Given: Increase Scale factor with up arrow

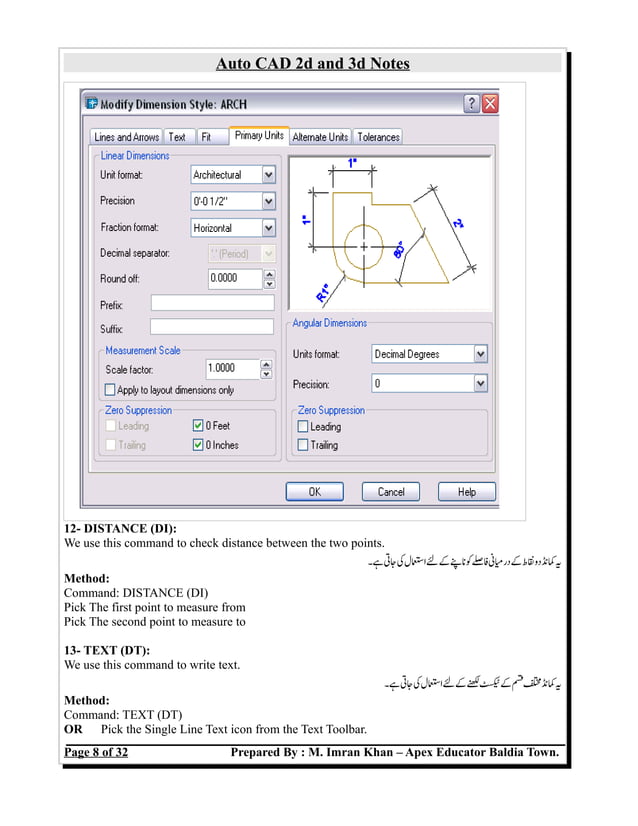Looking at the screenshot, I should pyautogui.click(x=267, y=365).
